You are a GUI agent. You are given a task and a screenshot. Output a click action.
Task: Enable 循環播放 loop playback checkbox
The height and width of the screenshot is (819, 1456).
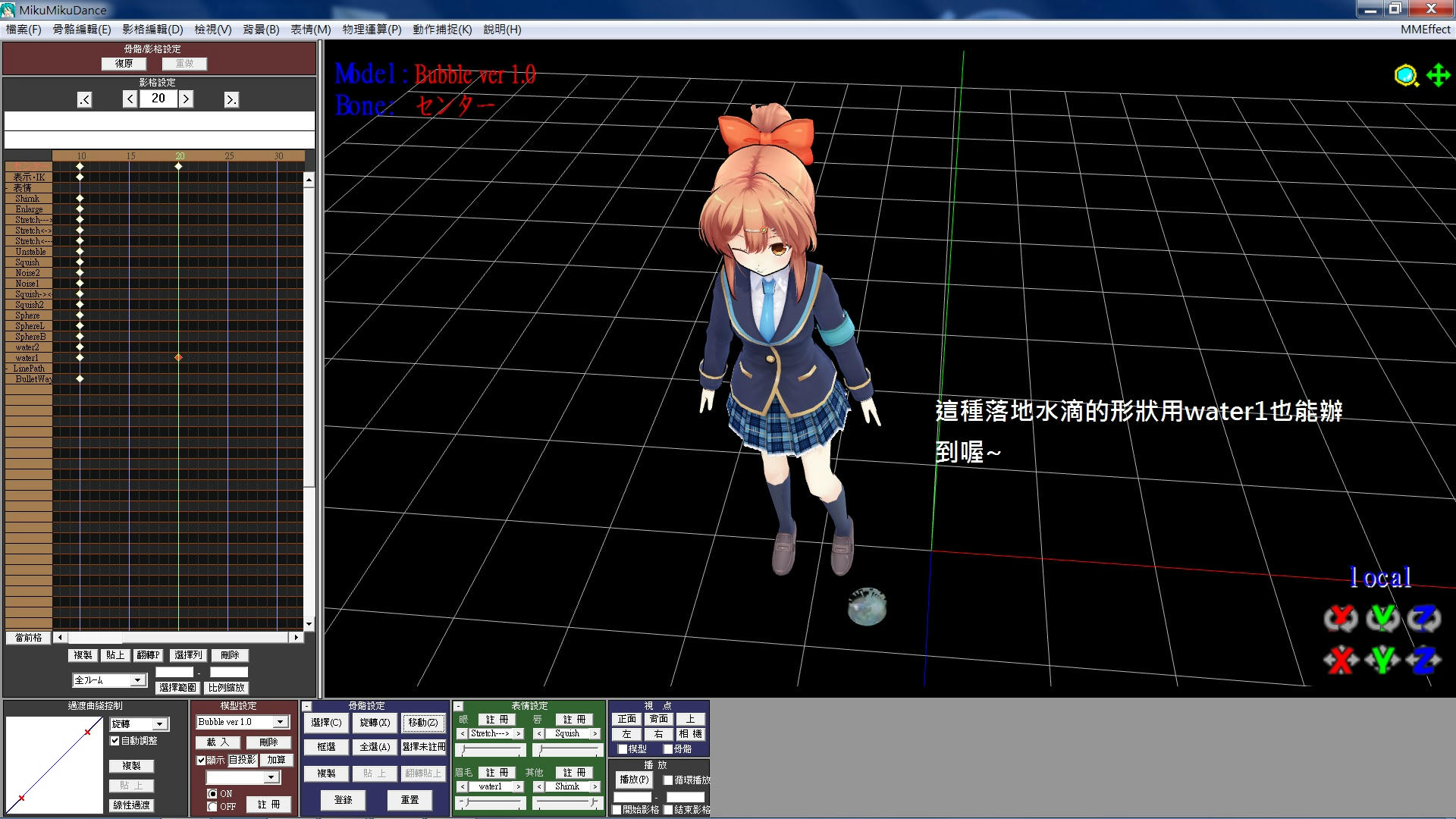coord(668,780)
